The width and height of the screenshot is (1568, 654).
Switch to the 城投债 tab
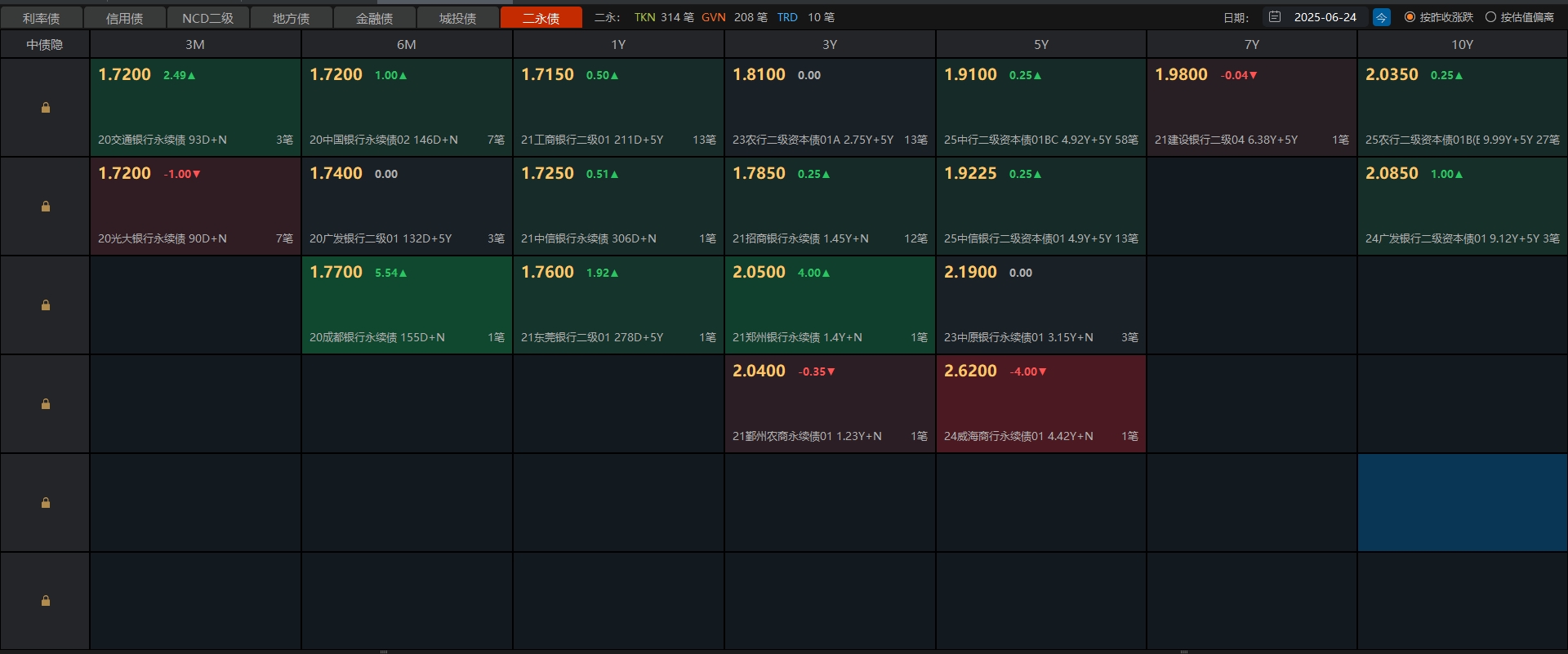(458, 18)
